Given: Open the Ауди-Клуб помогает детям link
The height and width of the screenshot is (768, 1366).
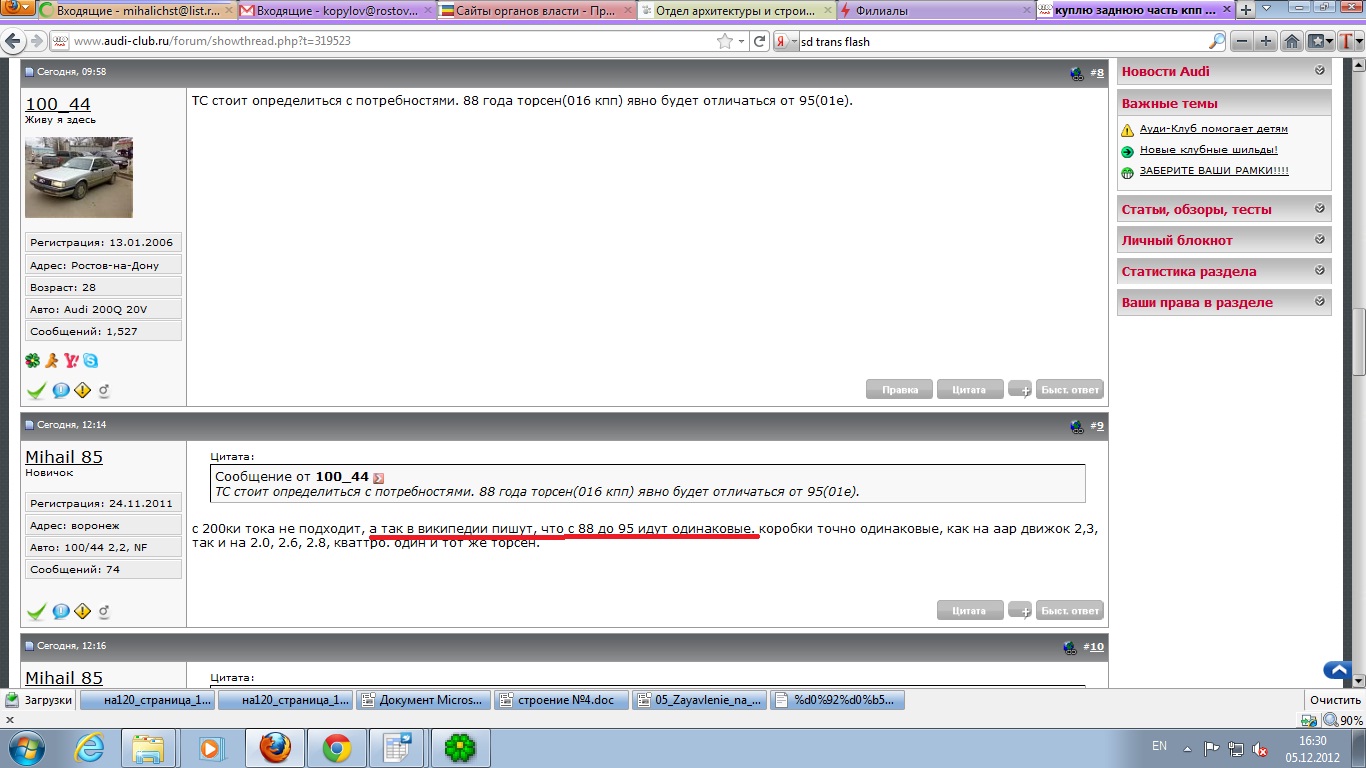Looking at the screenshot, I should tap(1213, 129).
